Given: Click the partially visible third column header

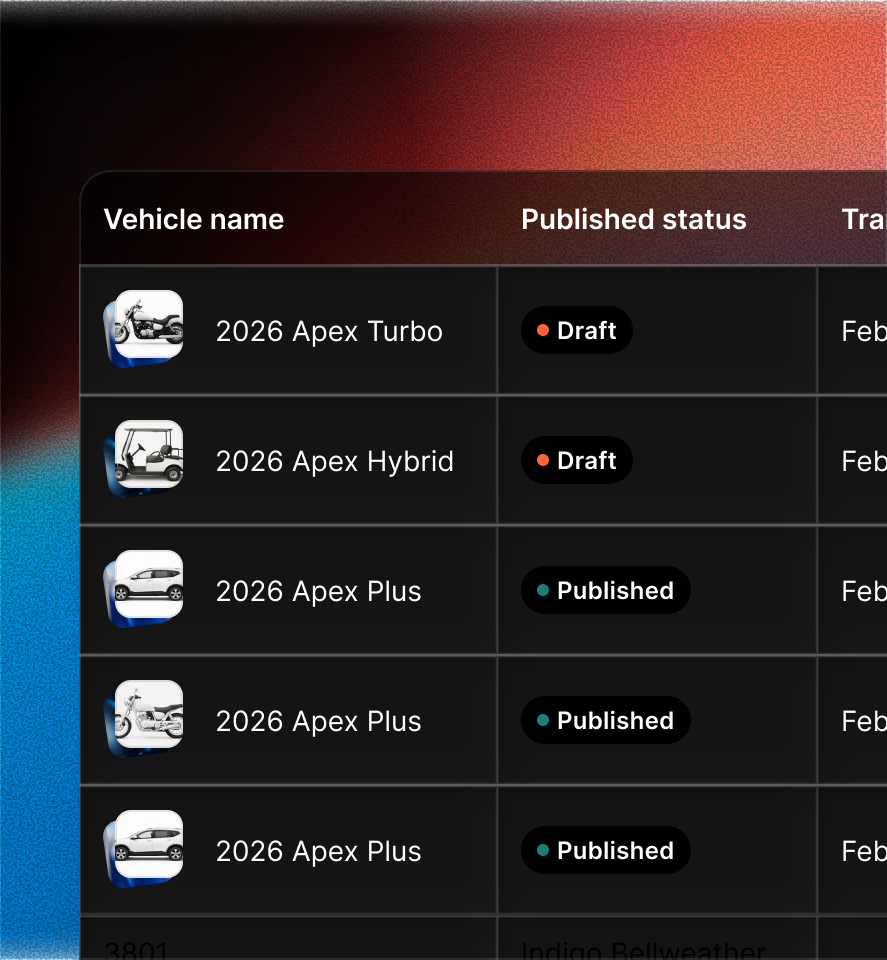Looking at the screenshot, I should (863, 220).
